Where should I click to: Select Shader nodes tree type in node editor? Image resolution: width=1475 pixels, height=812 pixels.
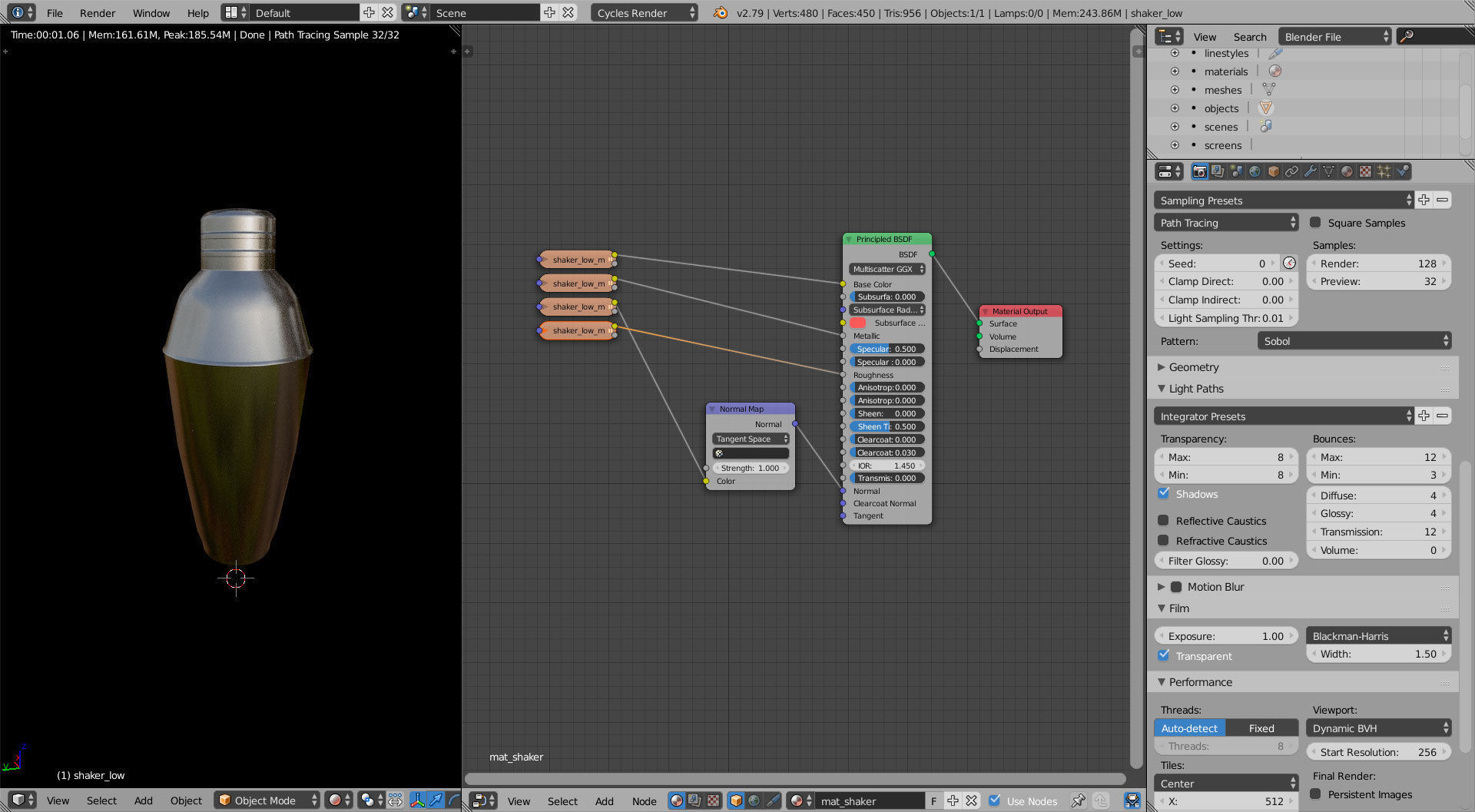coord(676,800)
